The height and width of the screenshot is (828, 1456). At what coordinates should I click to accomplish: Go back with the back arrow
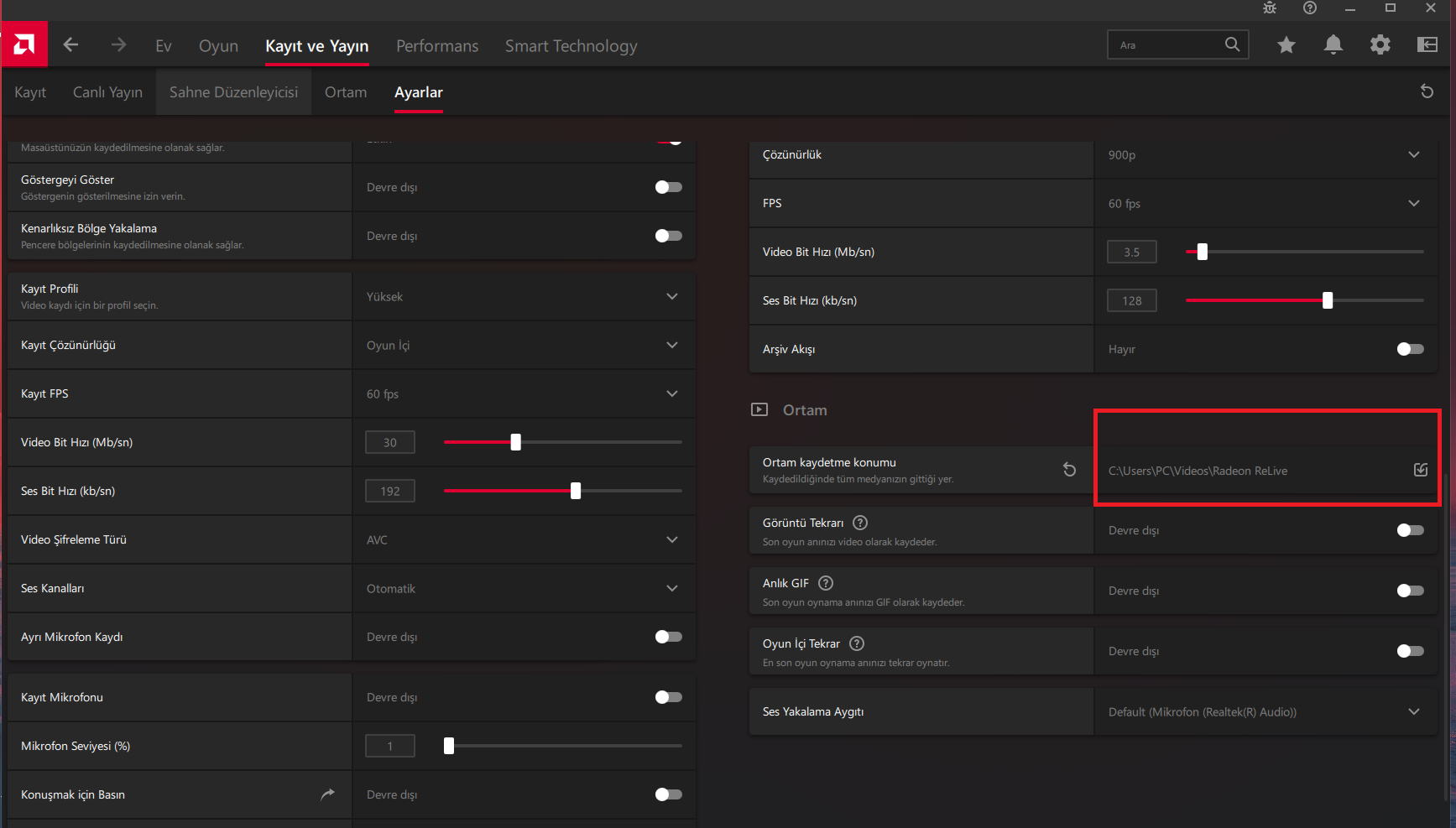coord(71,45)
